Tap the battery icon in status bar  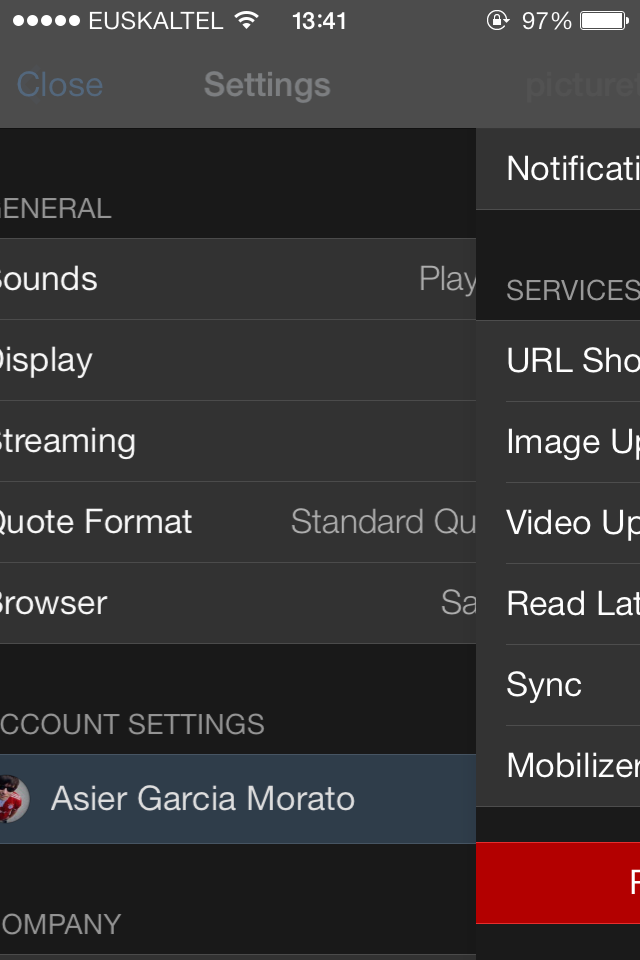click(x=603, y=20)
